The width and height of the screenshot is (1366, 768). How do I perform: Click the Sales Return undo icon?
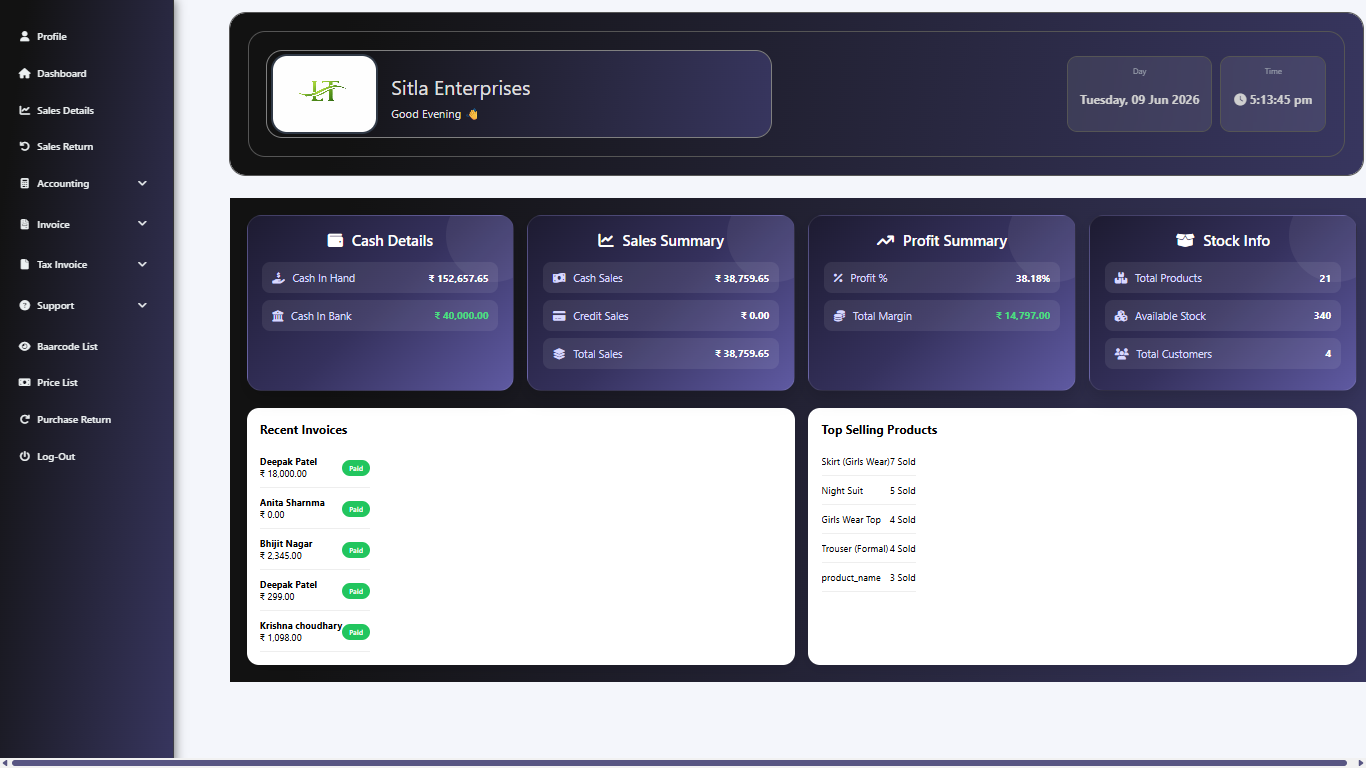[25, 146]
